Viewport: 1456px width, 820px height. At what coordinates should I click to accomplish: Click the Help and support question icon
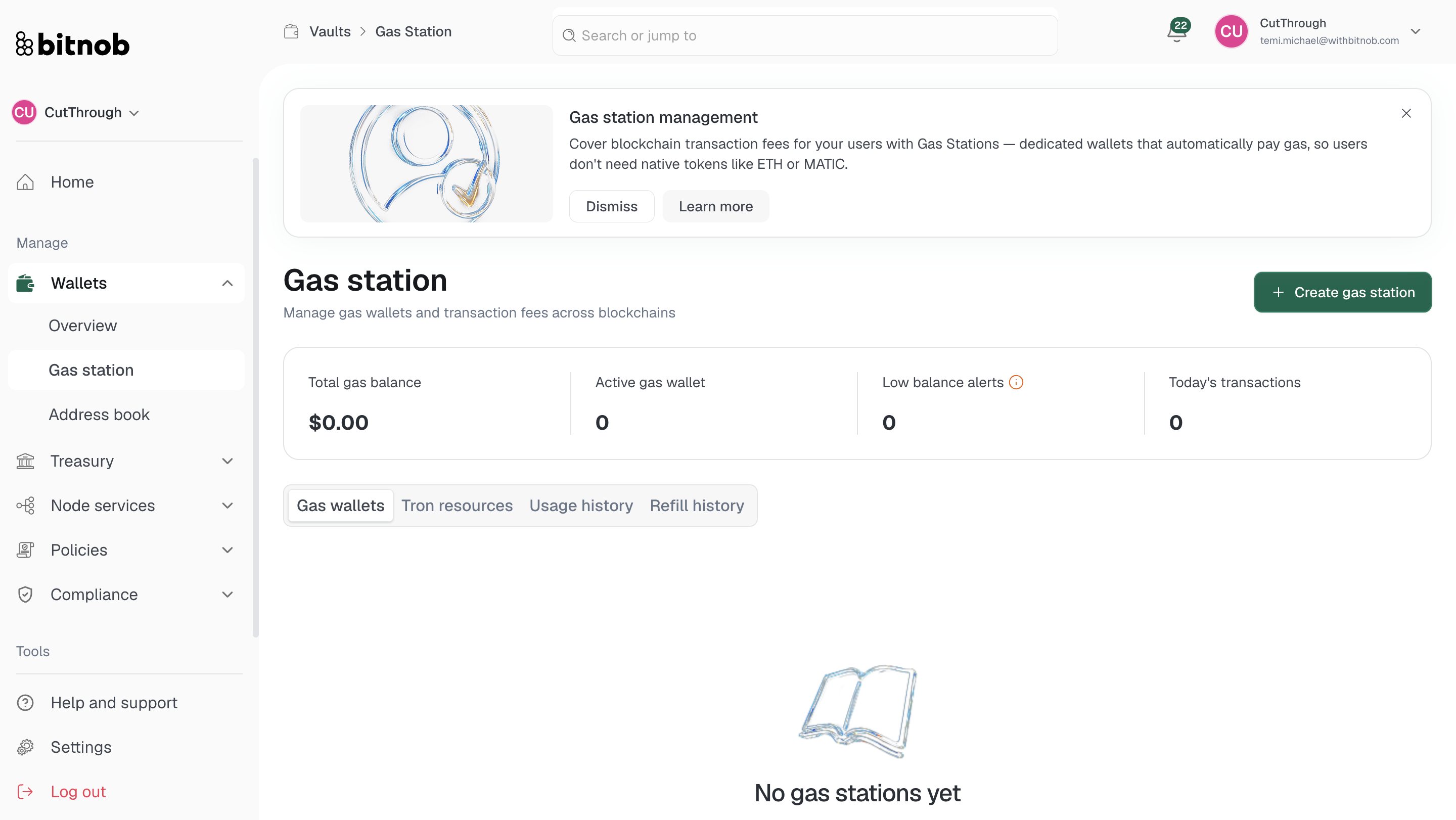[25, 702]
